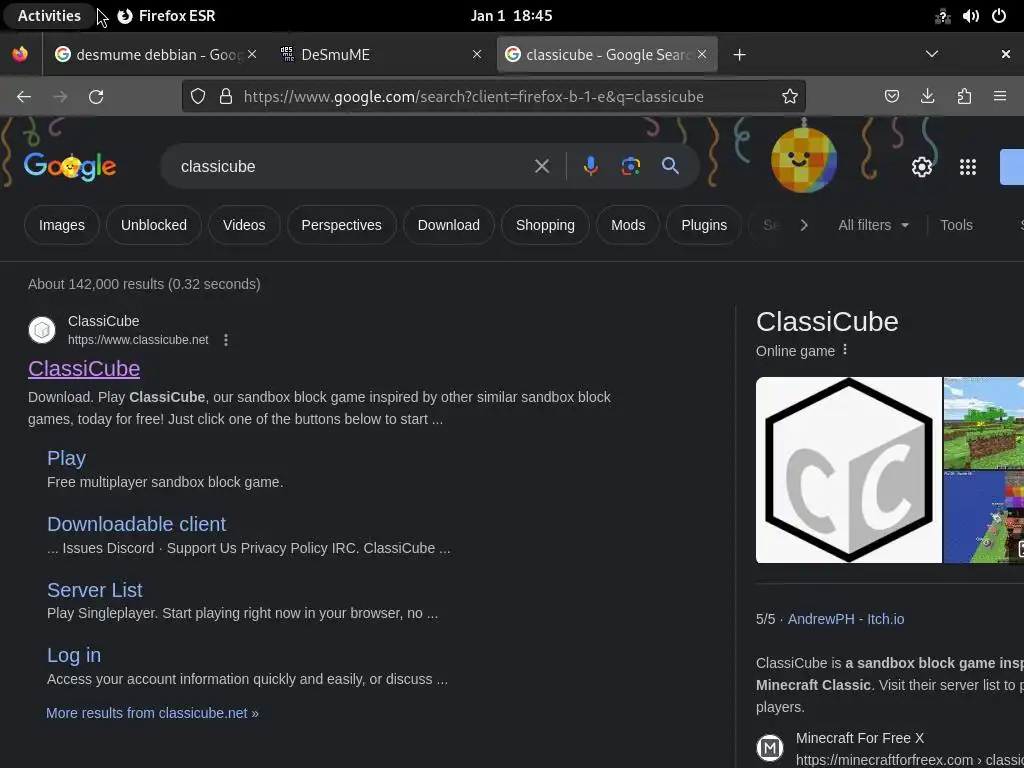This screenshot has height=768, width=1024.
Task: Open the power menu in the top bar
Action: pos(999,16)
